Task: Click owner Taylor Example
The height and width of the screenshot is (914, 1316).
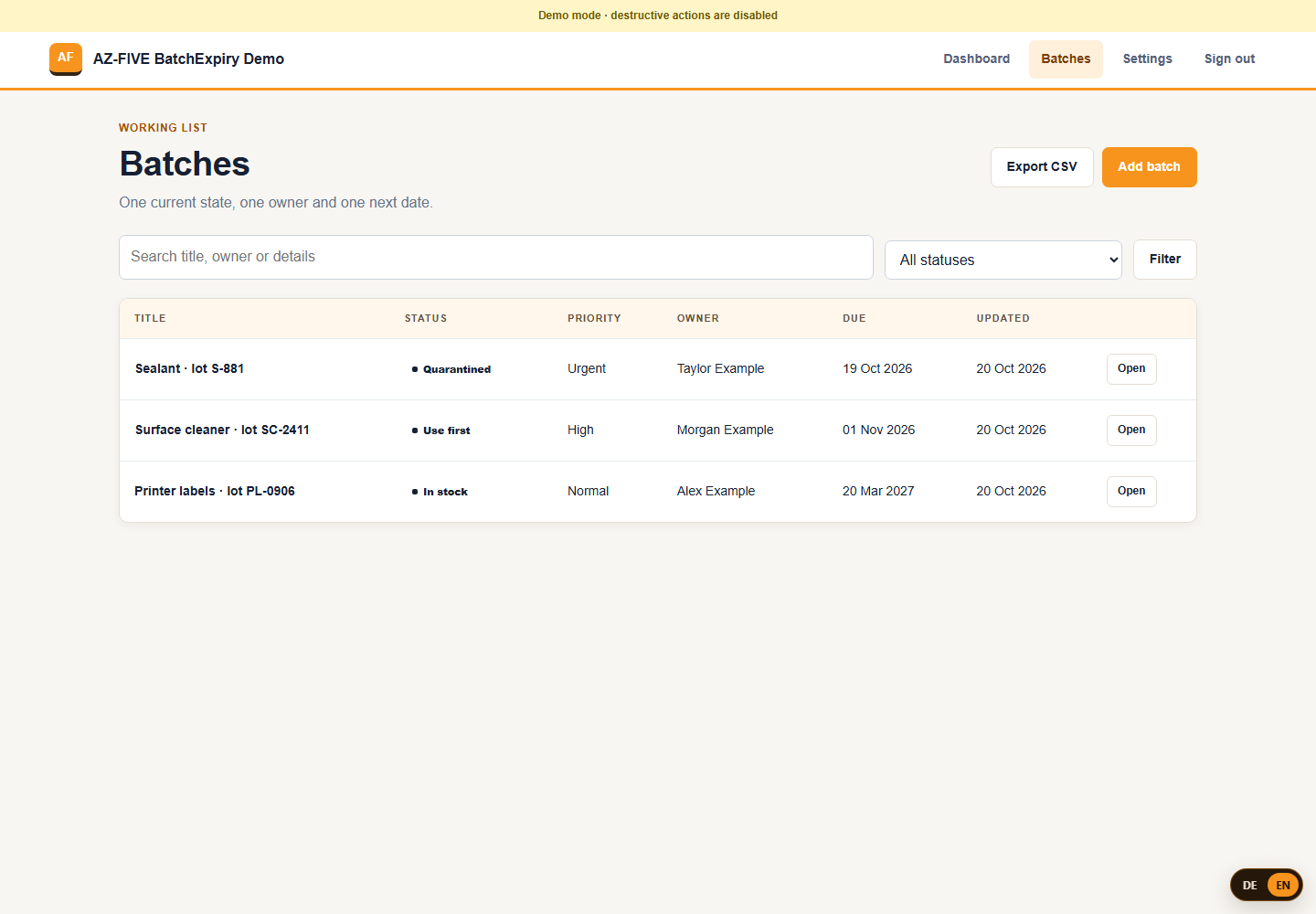Action: pos(720,369)
